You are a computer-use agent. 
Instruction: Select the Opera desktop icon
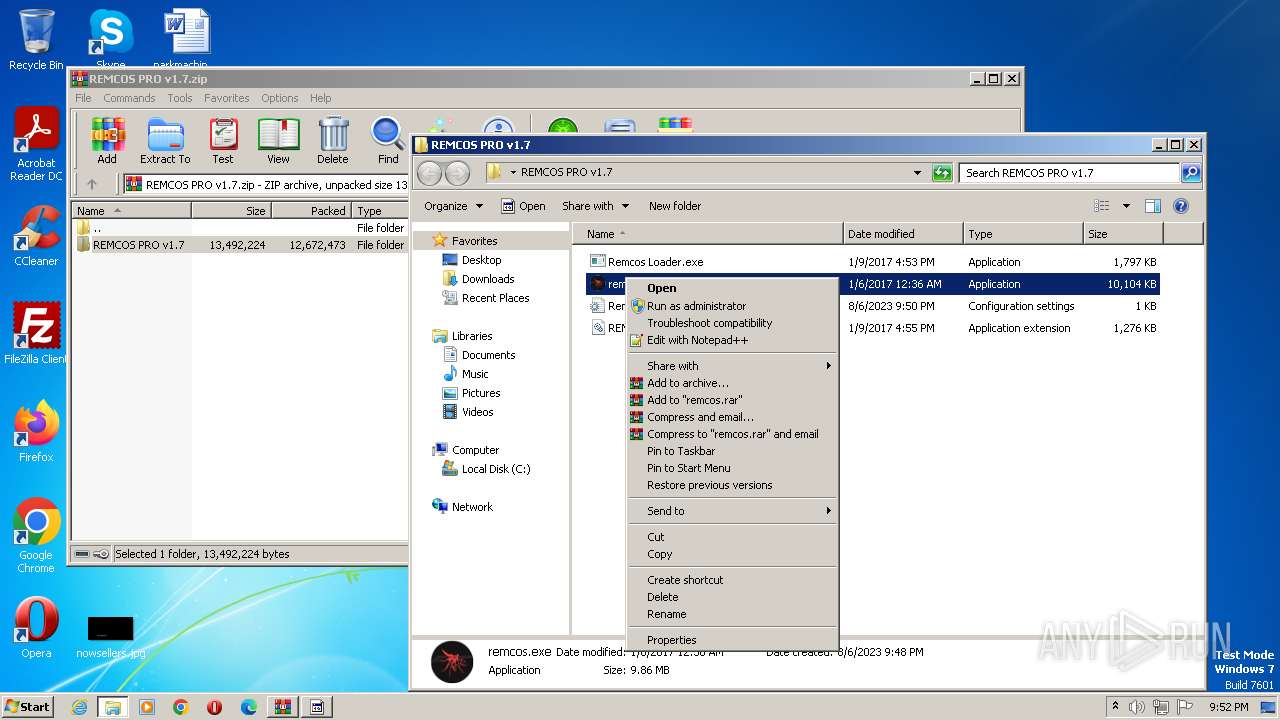36,627
